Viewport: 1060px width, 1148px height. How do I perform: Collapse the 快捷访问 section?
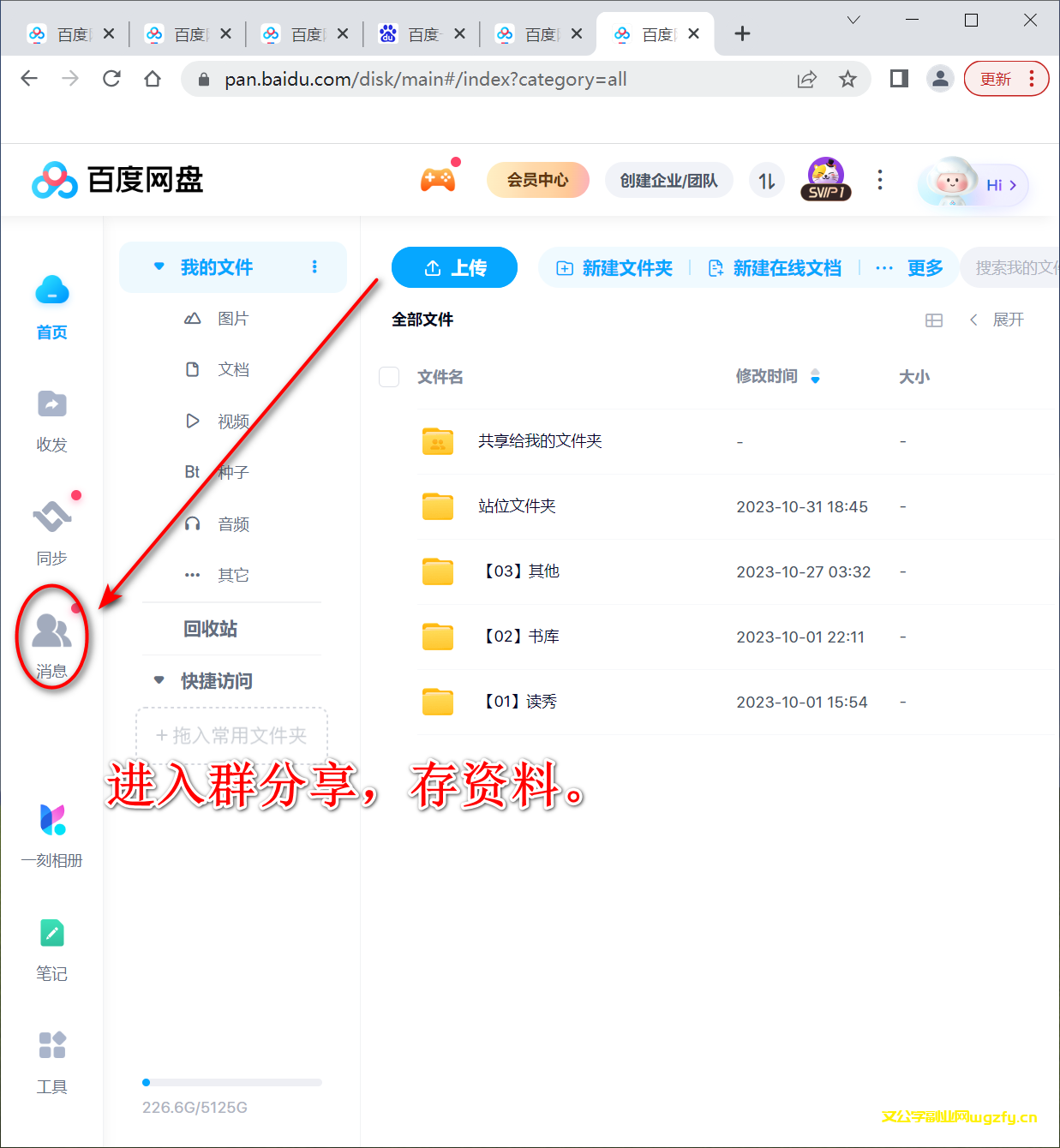click(159, 680)
